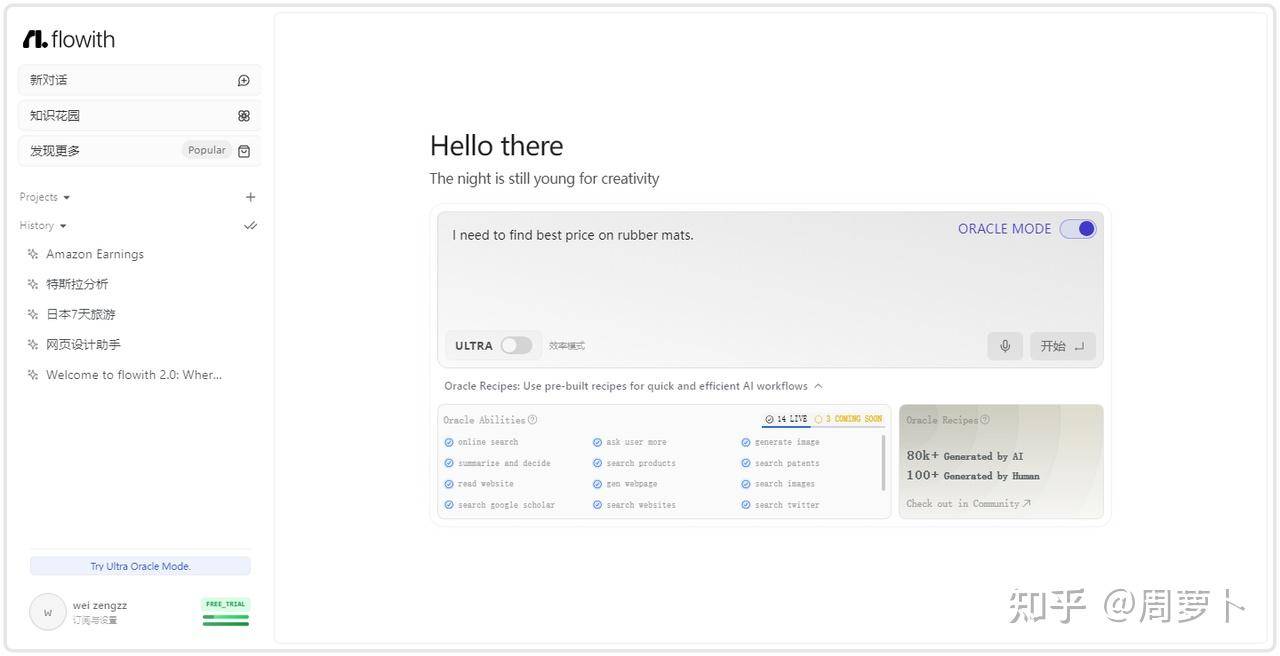Click Try Ultra Oracle Mode banner
Viewport: 1280px width, 656px height.
pos(140,566)
